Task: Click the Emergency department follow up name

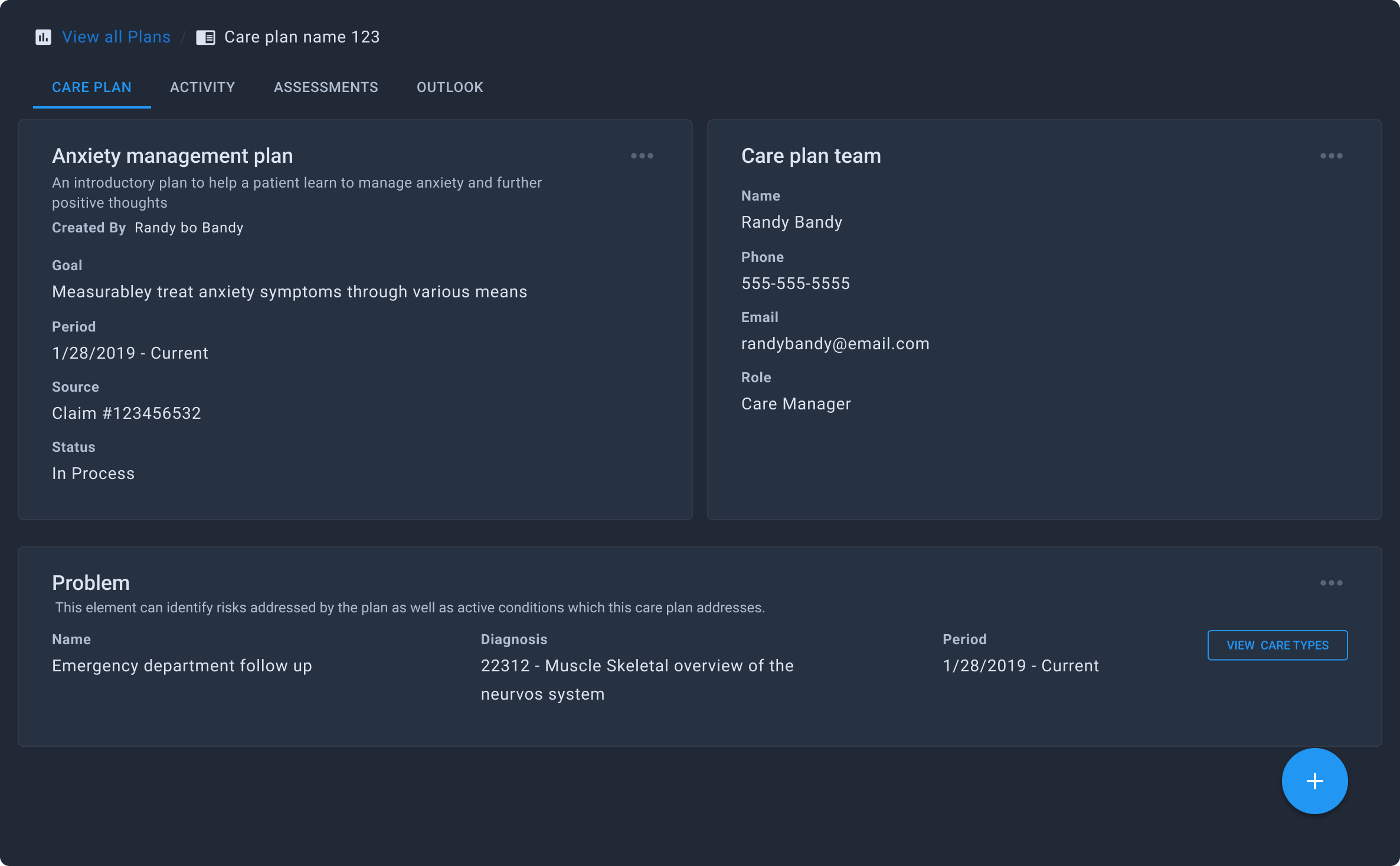Action: (182, 666)
